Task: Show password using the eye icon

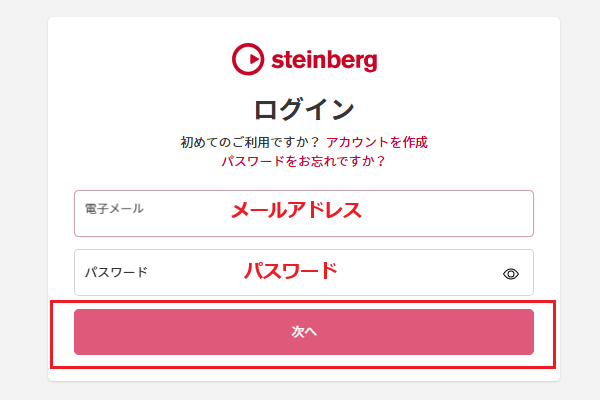Action: [511, 273]
